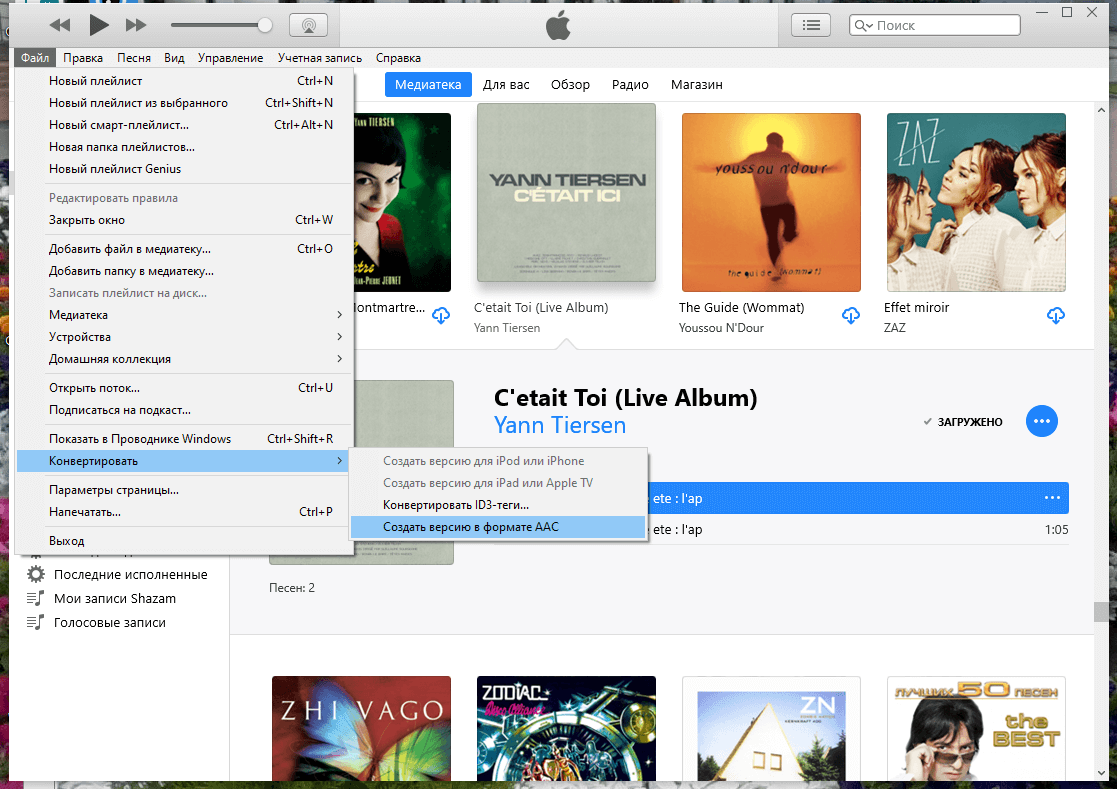Screen dimensions: 1117x789
Task: Open the Up Next list view
Action: [811, 25]
